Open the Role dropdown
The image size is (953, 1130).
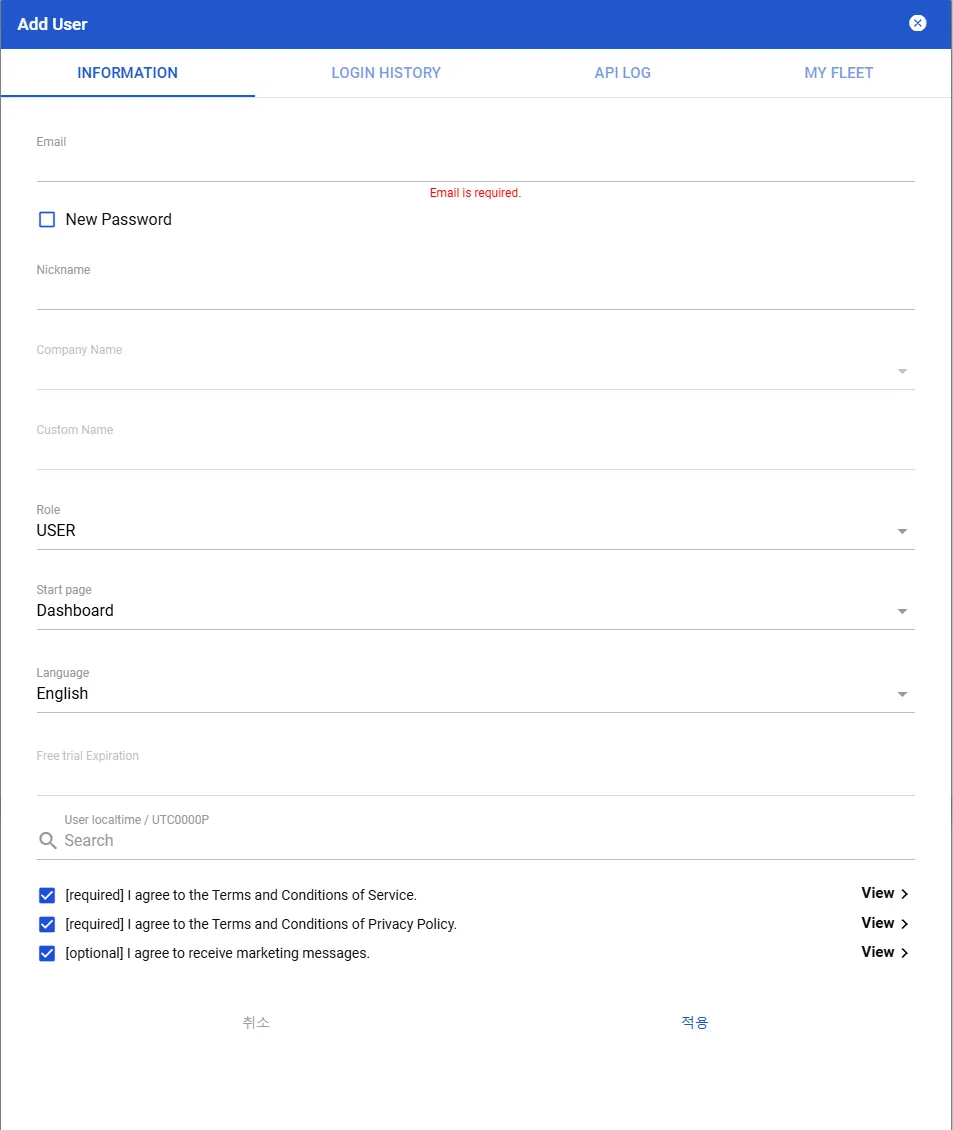click(x=475, y=531)
